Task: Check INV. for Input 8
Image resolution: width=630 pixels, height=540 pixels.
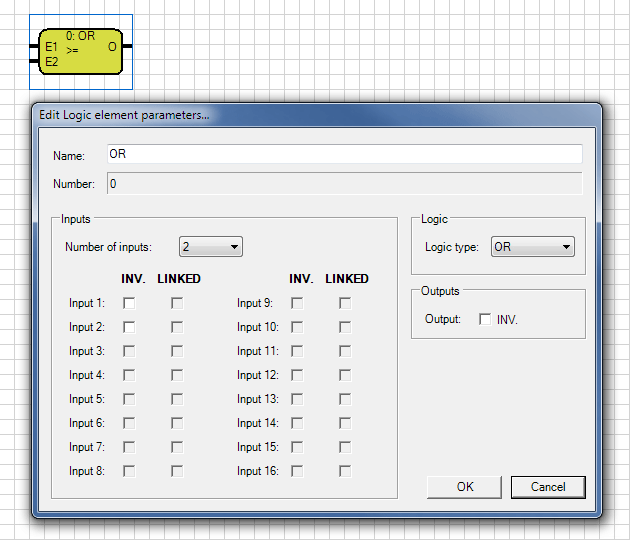Action: tap(129, 471)
